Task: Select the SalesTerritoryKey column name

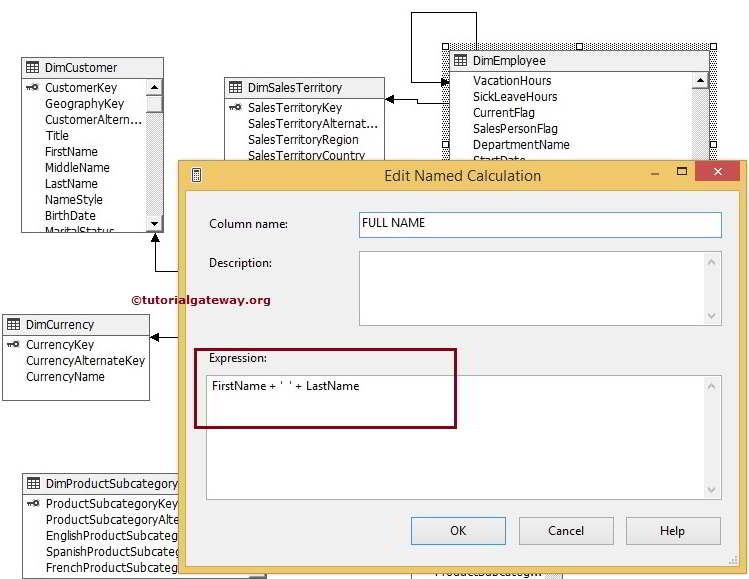Action: 295,107
